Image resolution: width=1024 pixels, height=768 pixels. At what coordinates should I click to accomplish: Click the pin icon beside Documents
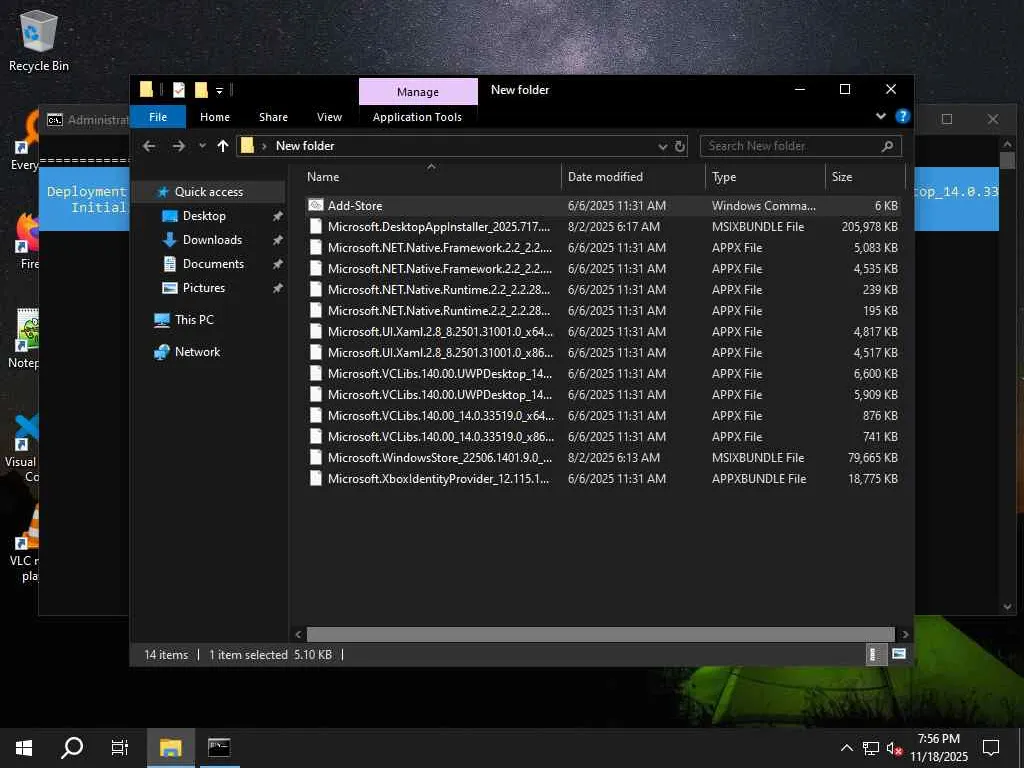(x=278, y=264)
